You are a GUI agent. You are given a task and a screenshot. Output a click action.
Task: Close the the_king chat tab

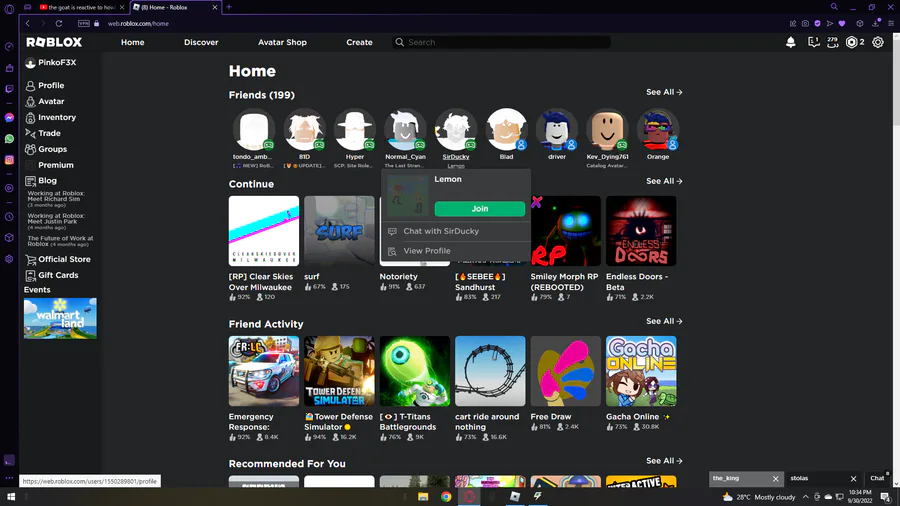tap(775, 478)
